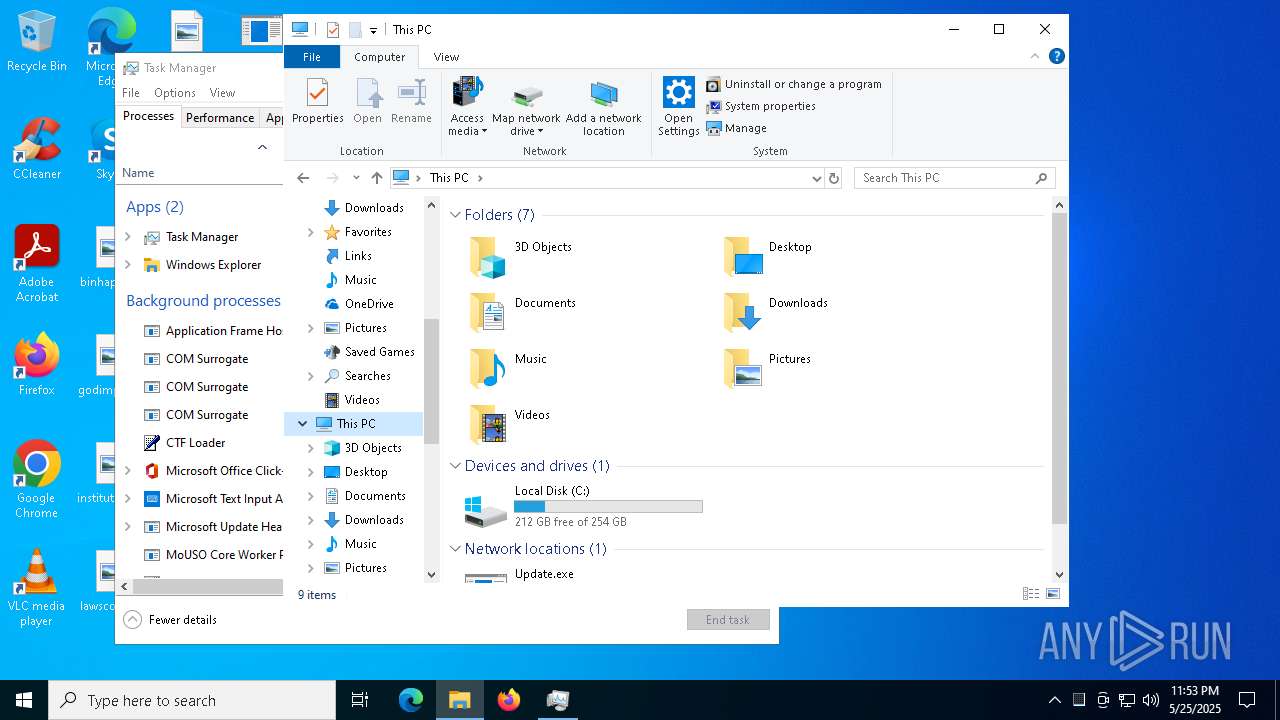Open recent locations dropdown arrow

tap(356, 178)
